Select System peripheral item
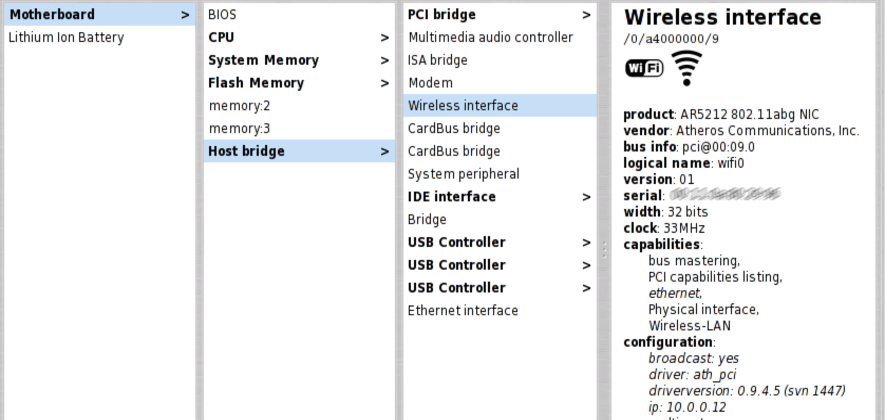The width and height of the screenshot is (886, 420). [x=463, y=174]
